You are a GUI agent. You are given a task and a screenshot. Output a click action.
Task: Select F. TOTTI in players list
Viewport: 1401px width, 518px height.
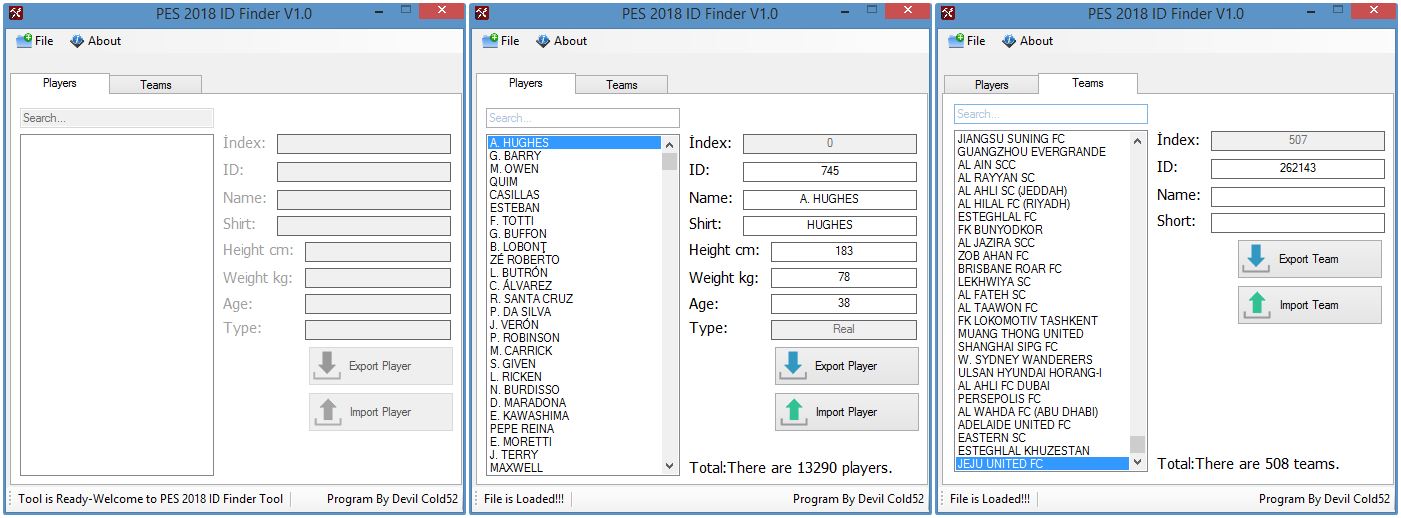(x=574, y=221)
